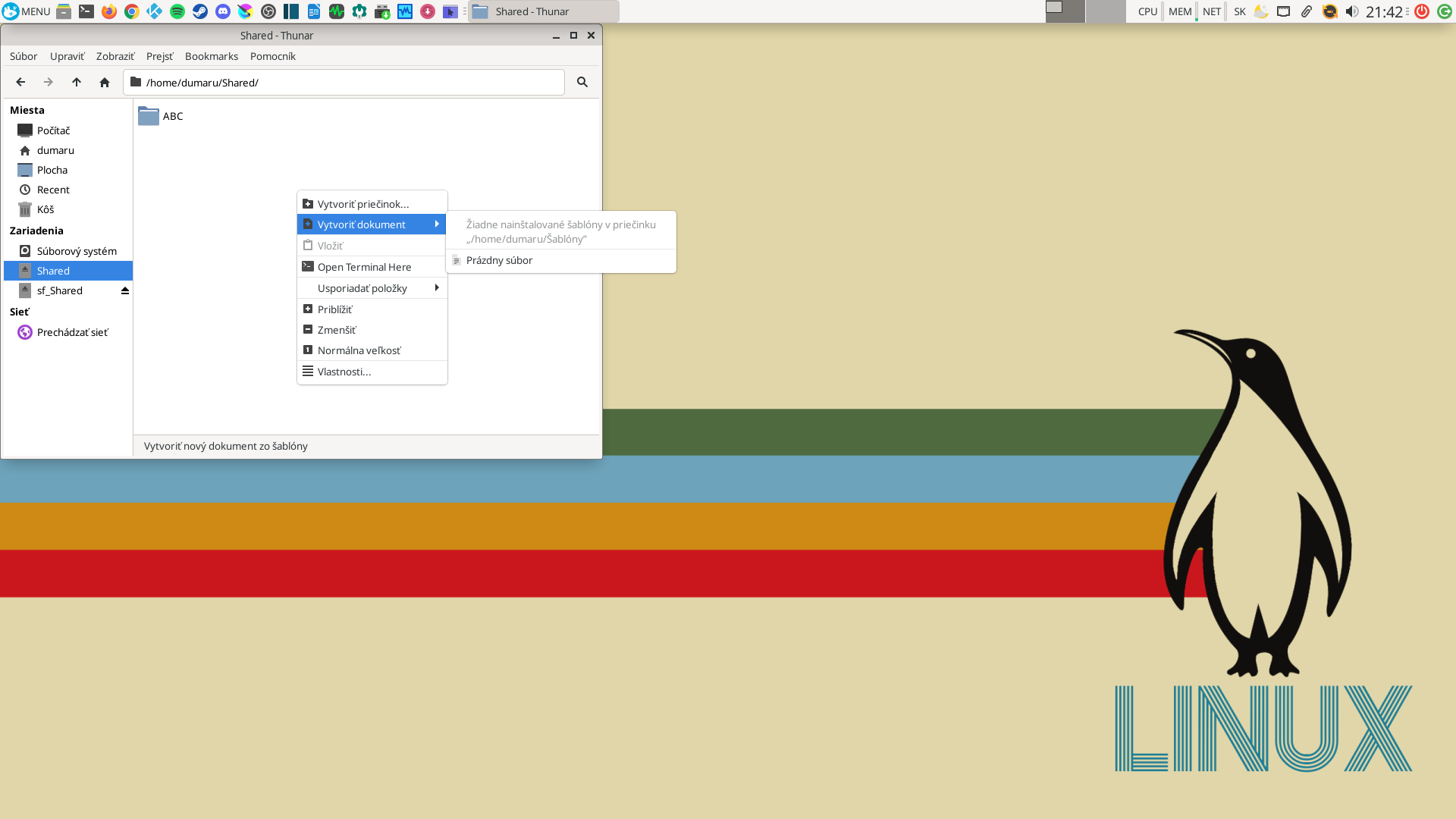
Task: Open search with magnifier icon
Action: pos(582,82)
